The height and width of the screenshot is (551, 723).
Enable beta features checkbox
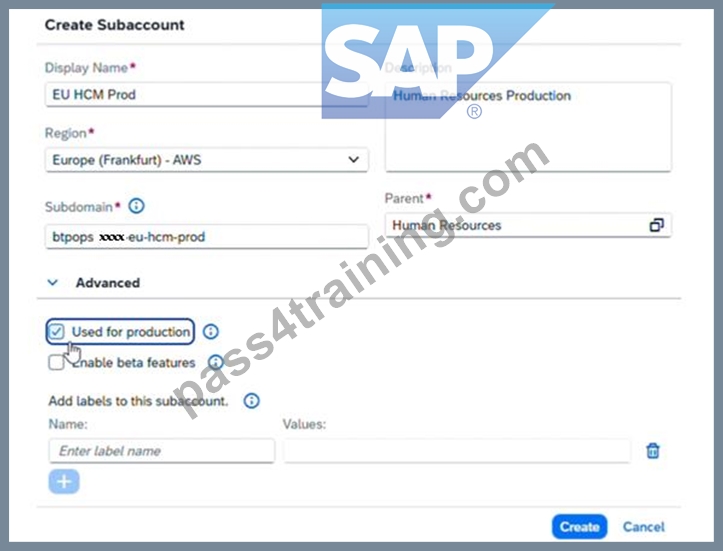pos(56,362)
